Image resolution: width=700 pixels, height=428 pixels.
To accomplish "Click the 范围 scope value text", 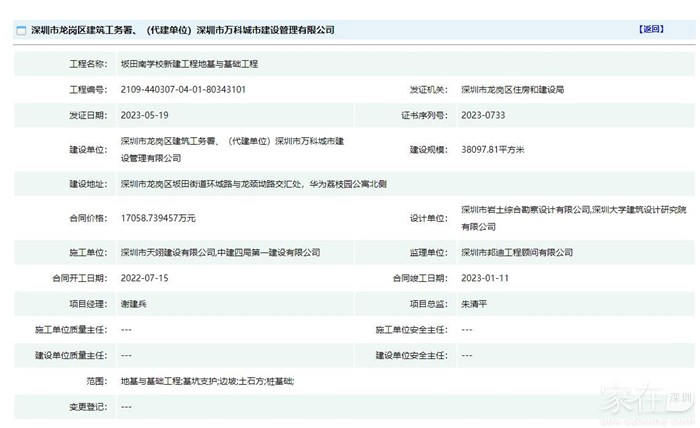I will click(x=207, y=381).
